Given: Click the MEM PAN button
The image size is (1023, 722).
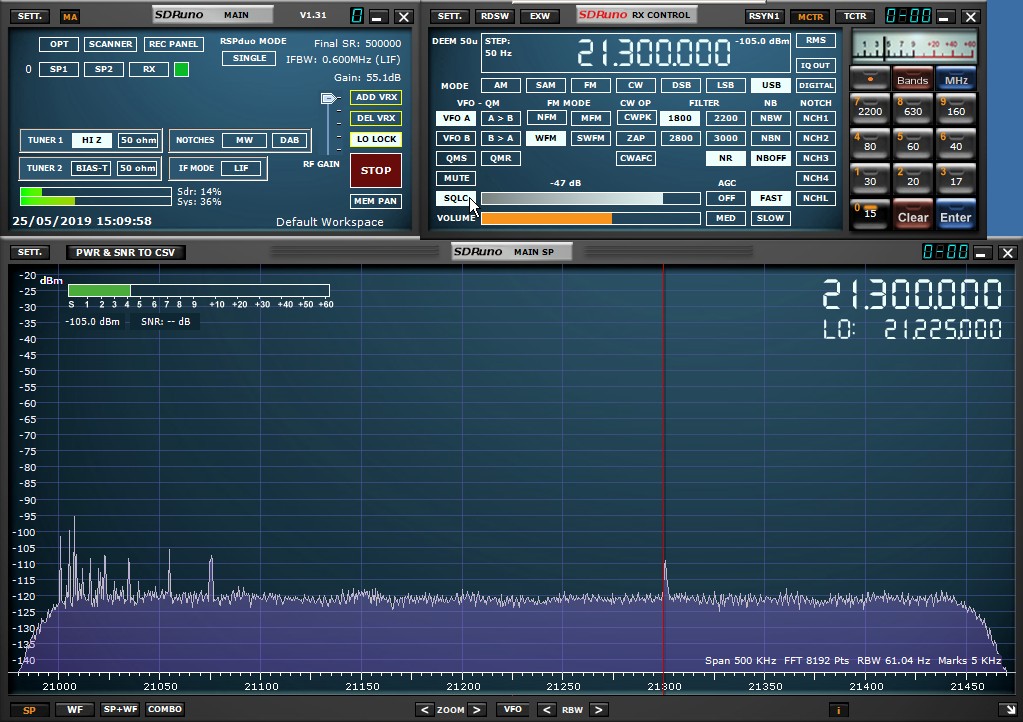Looking at the screenshot, I should pyautogui.click(x=376, y=201).
